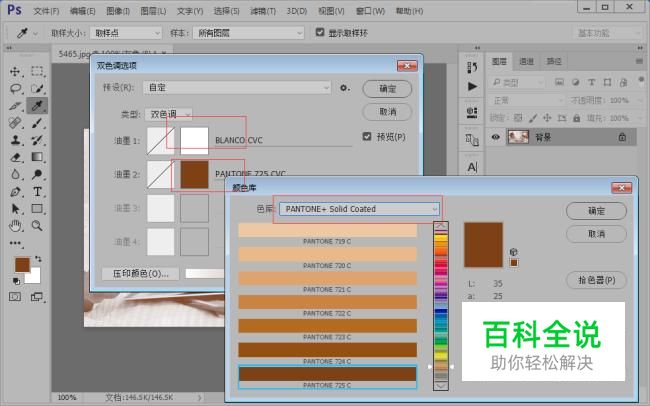Viewport: 650px width, 406px height.
Task: Open the Actions panel play icon
Action: [472, 86]
